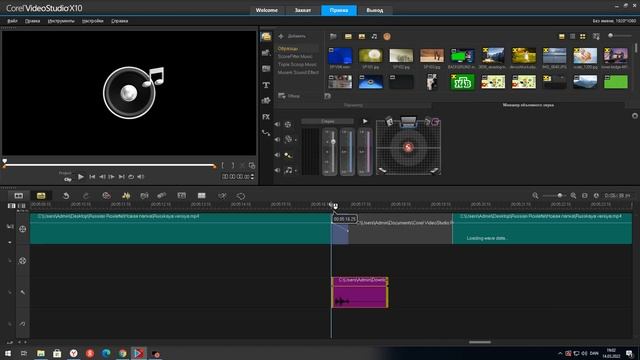
Task: Open the Sound Mixer tool
Action: 126,196
